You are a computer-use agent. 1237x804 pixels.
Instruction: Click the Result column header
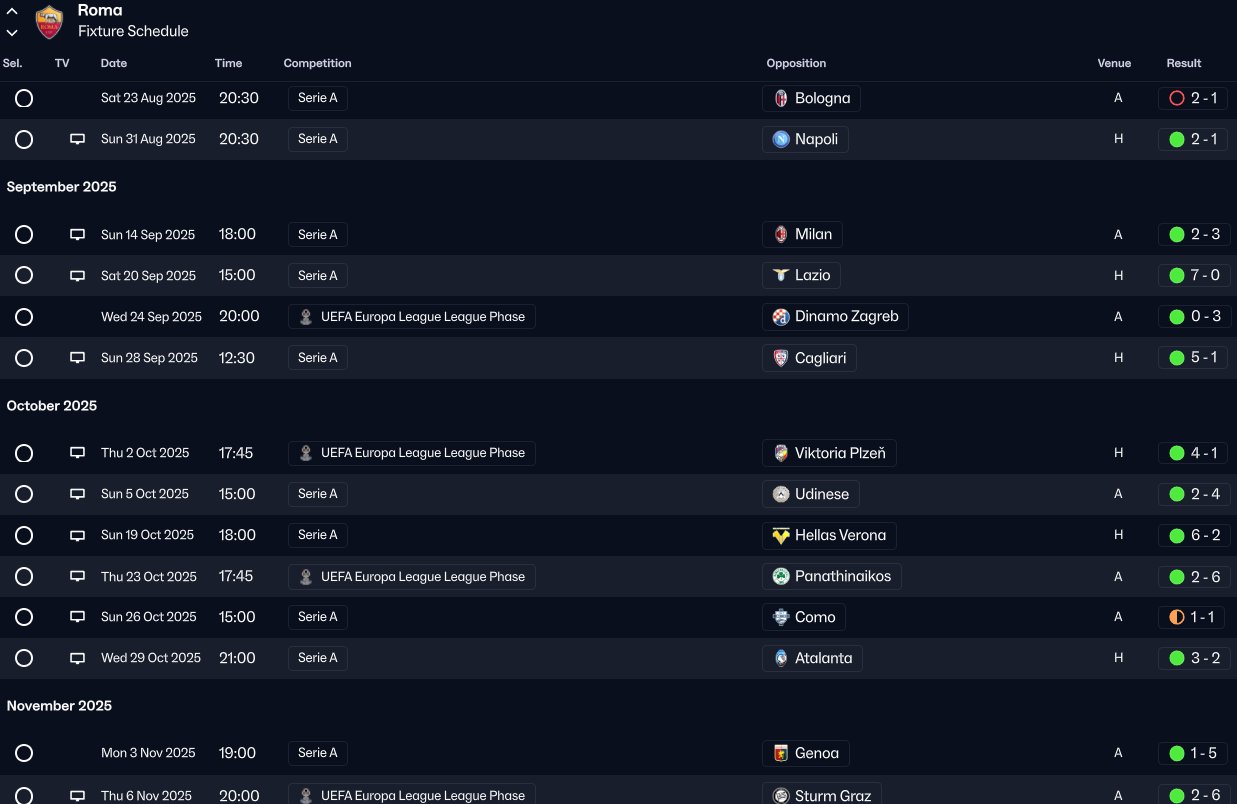tap(1183, 63)
